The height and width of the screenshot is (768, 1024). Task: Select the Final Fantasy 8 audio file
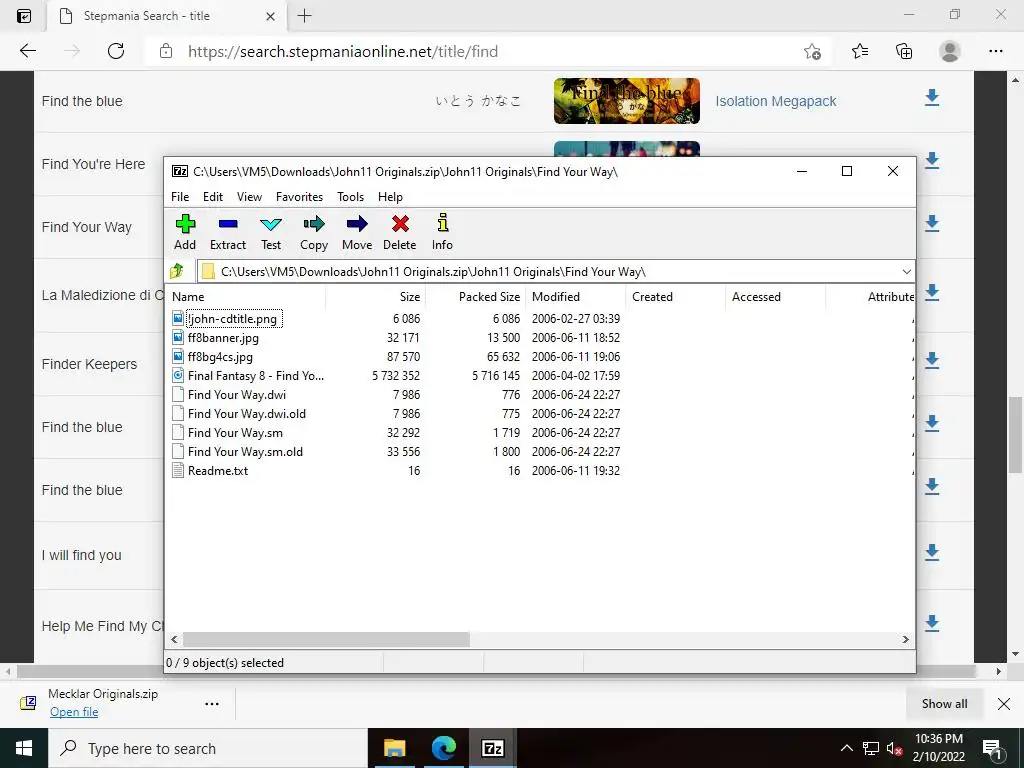pos(255,376)
